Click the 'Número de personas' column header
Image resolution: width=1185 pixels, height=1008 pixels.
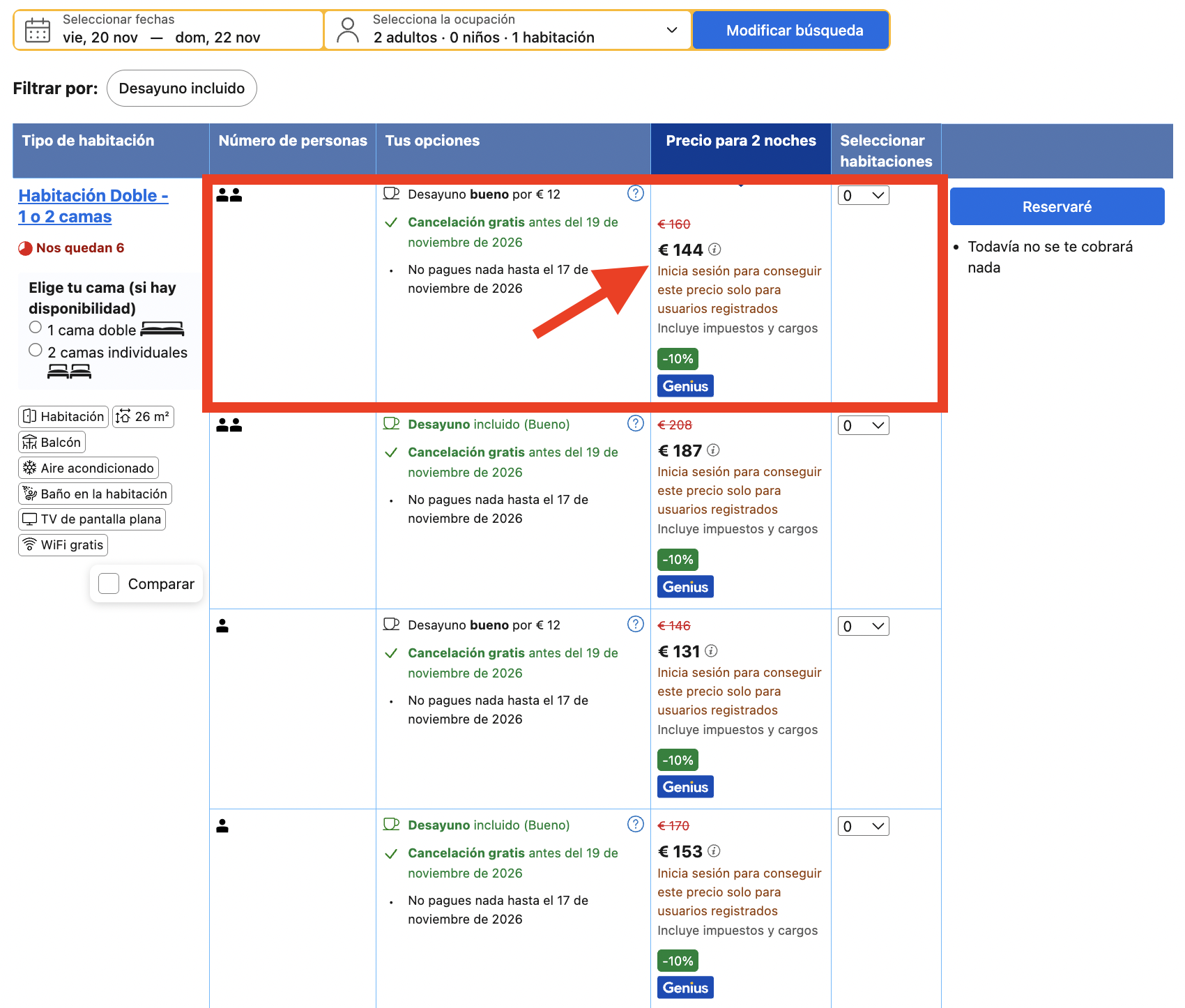pos(293,148)
